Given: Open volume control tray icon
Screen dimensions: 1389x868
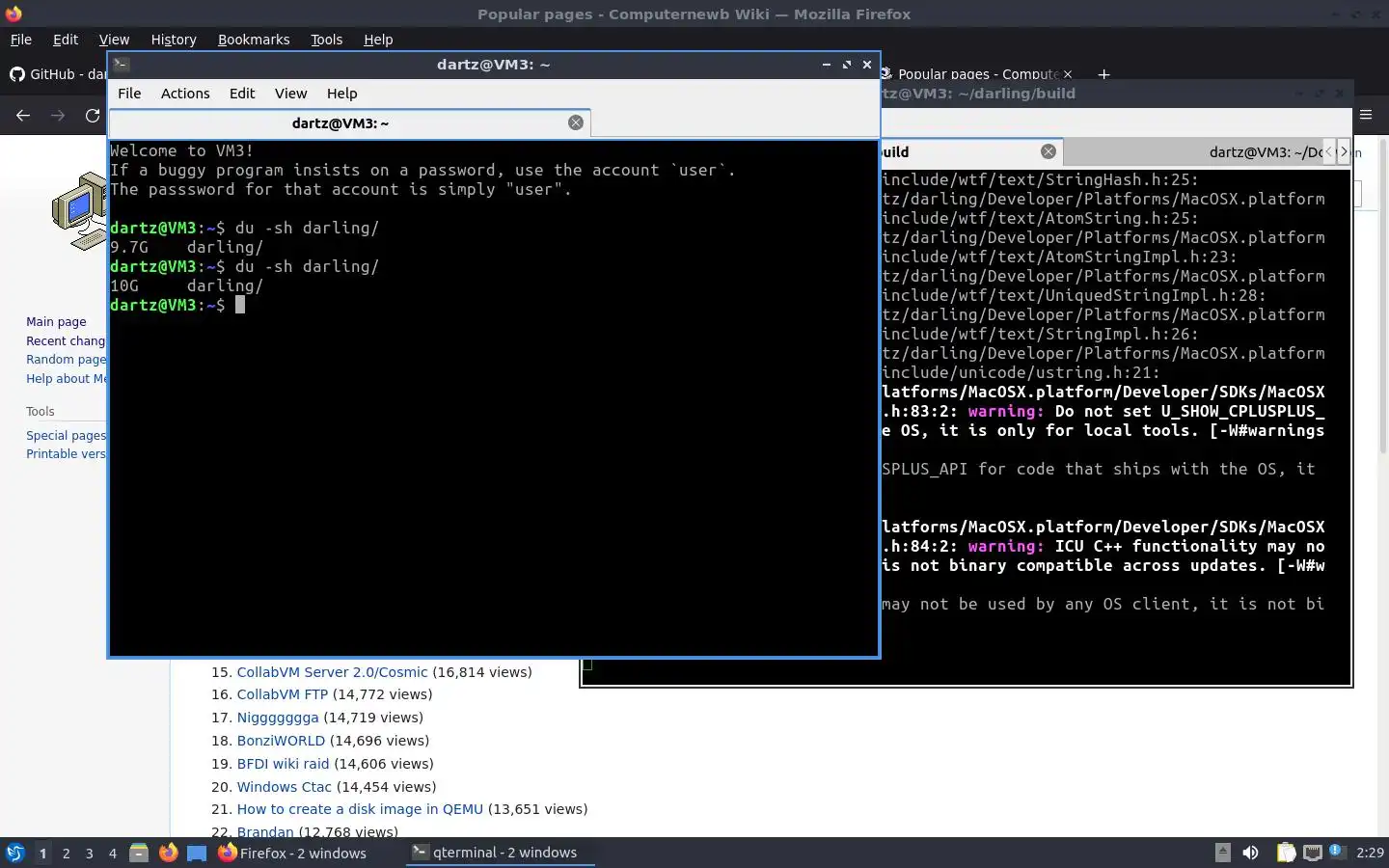Looking at the screenshot, I should click(1250, 853).
